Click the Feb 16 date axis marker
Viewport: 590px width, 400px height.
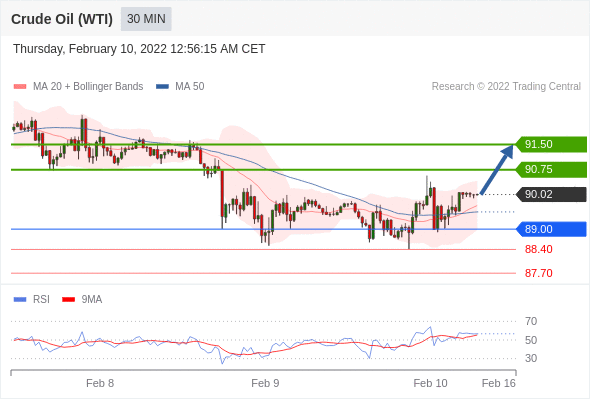point(499,383)
